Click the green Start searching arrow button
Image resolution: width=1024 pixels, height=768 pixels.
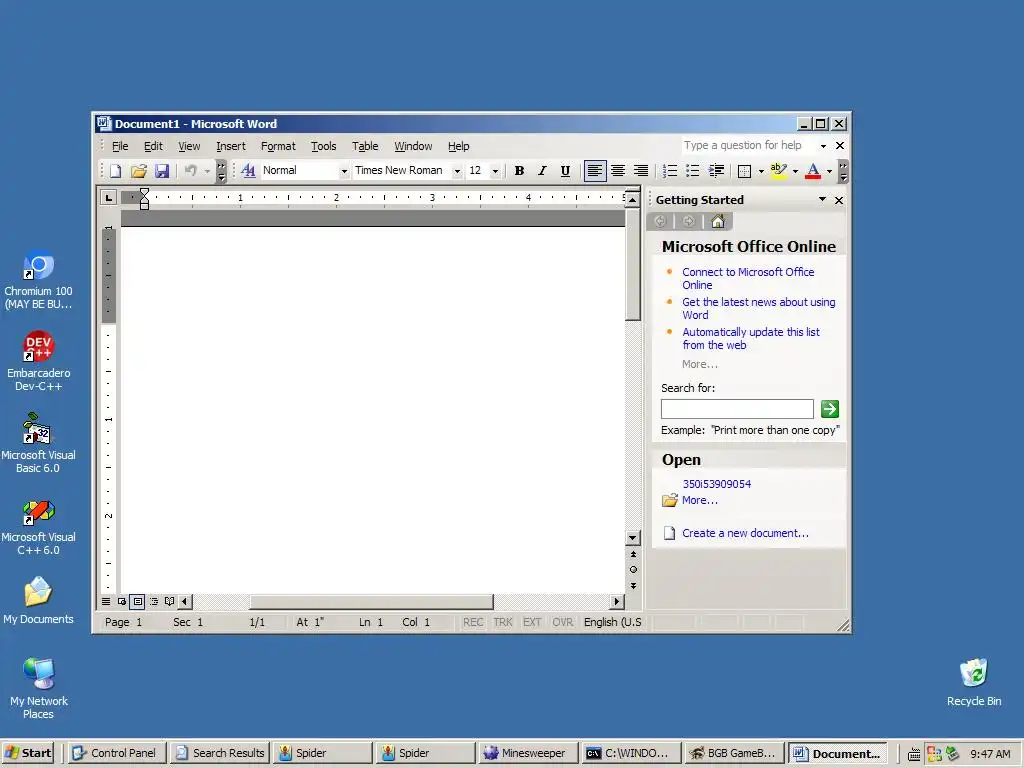click(829, 409)
